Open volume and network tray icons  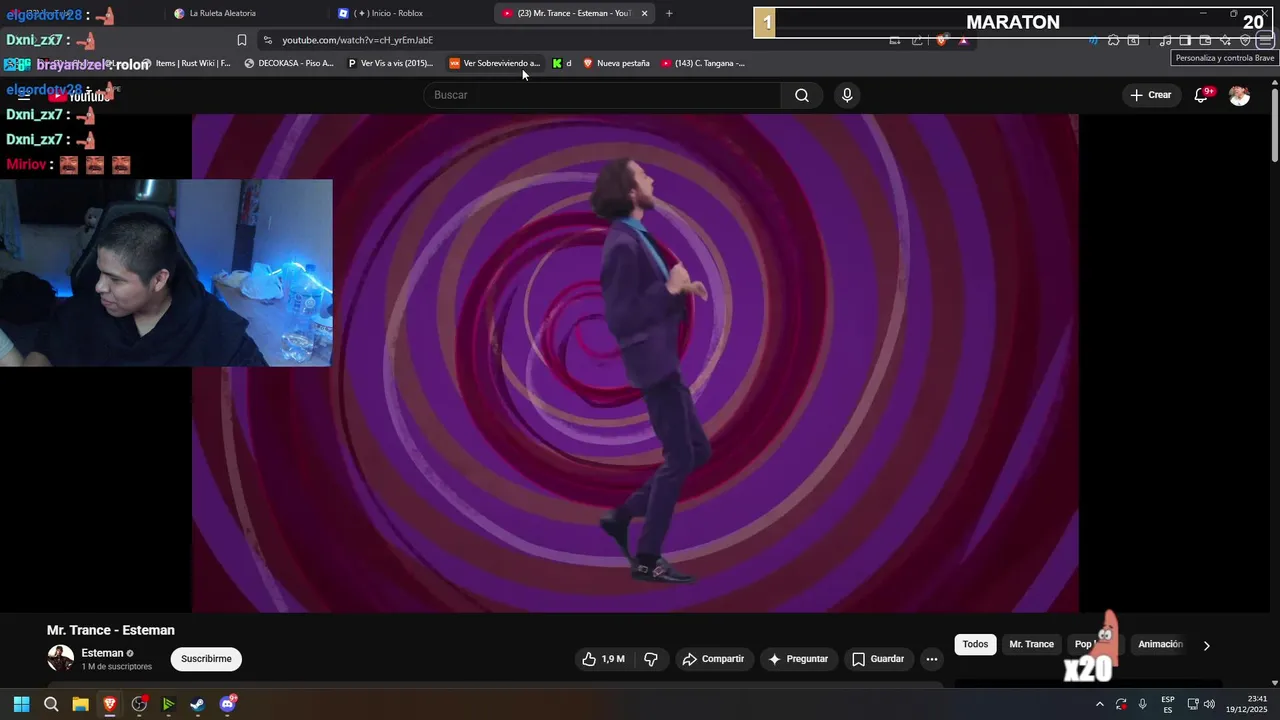1201,704
